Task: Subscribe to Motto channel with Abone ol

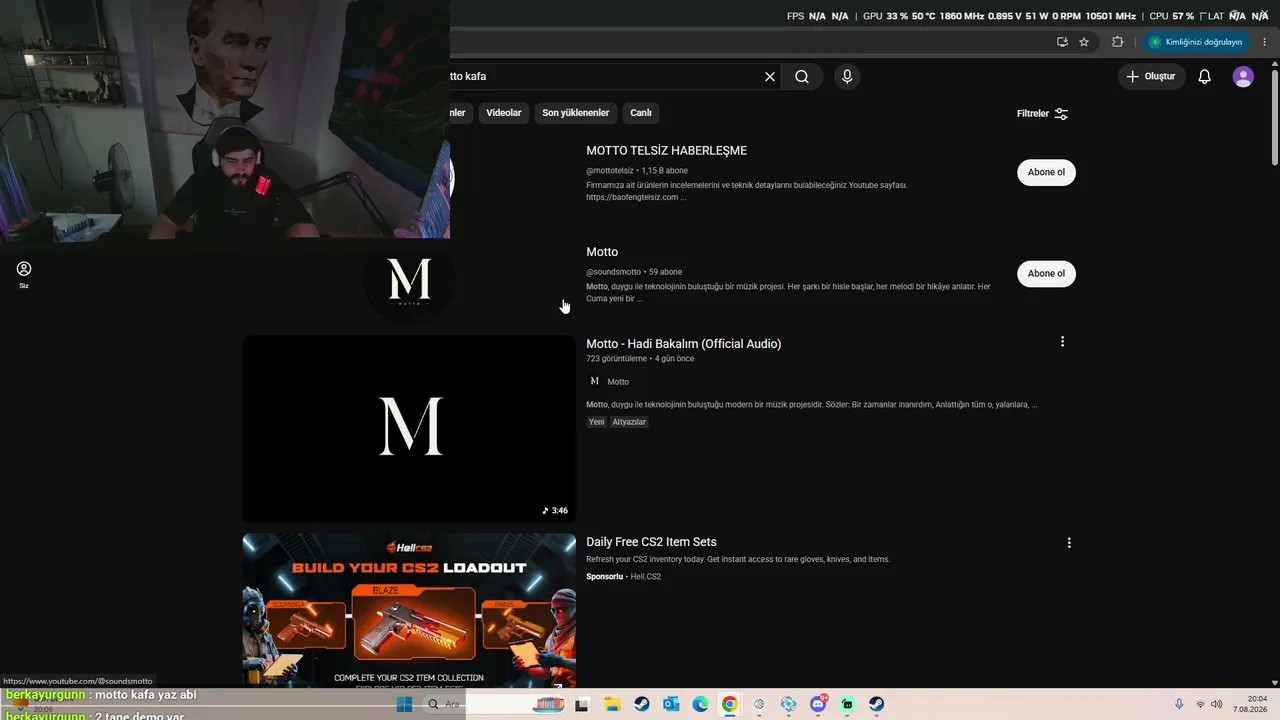Action: click(1046, 273)
